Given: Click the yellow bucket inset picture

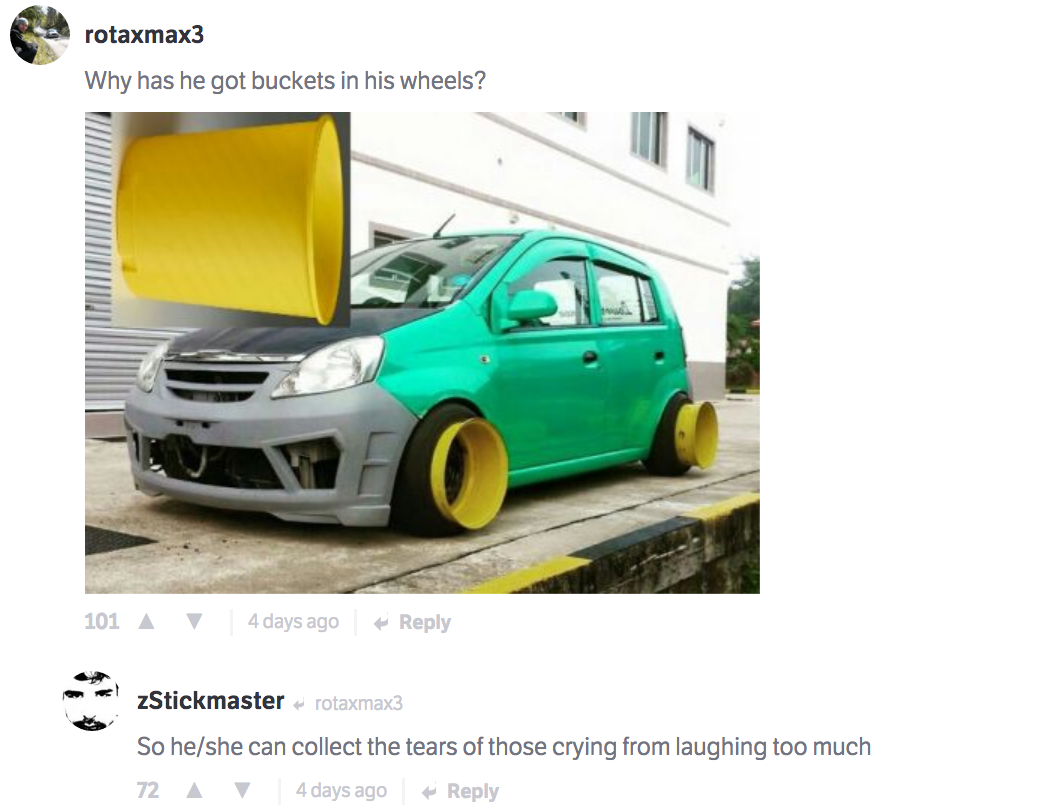Looking at the screenshot, I should click(230, 218).
